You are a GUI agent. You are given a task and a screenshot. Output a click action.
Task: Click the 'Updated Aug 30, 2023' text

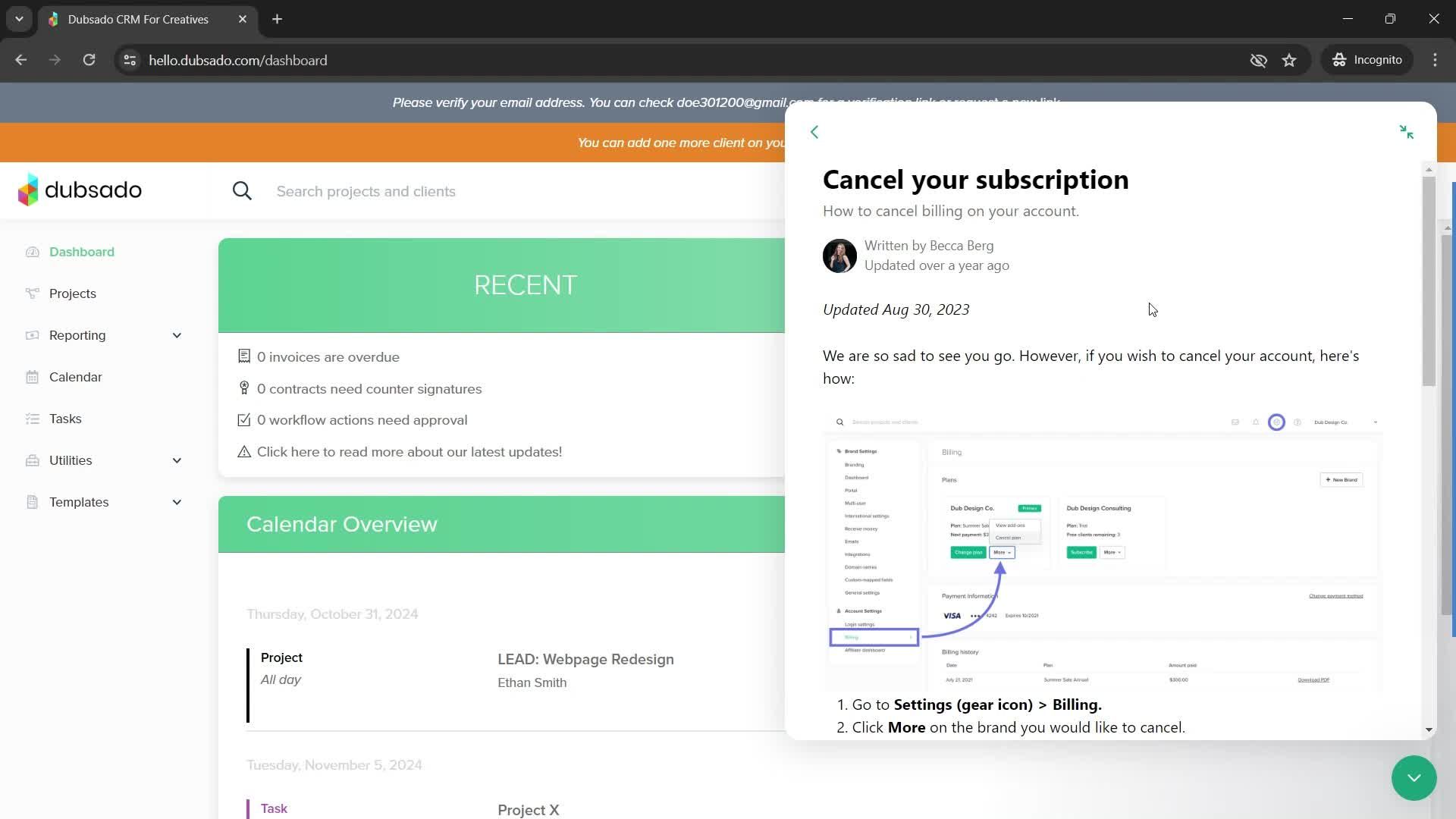coord(896,309)
